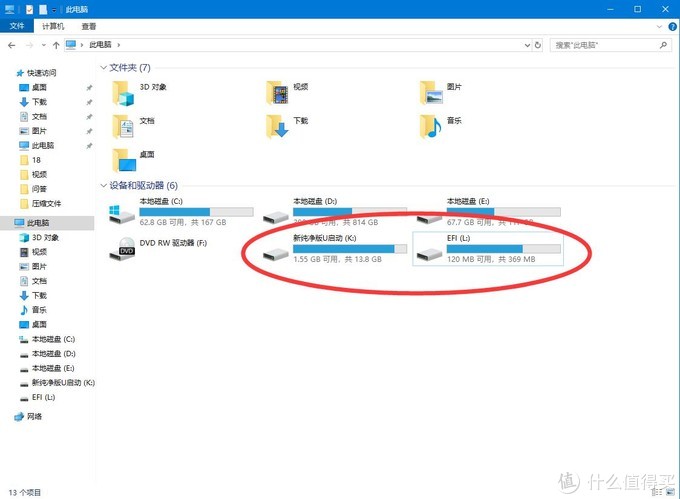The height and width of the screenshot is (499, 680).
Task: Click properties icon in title bar
Action: click(29, 9)
